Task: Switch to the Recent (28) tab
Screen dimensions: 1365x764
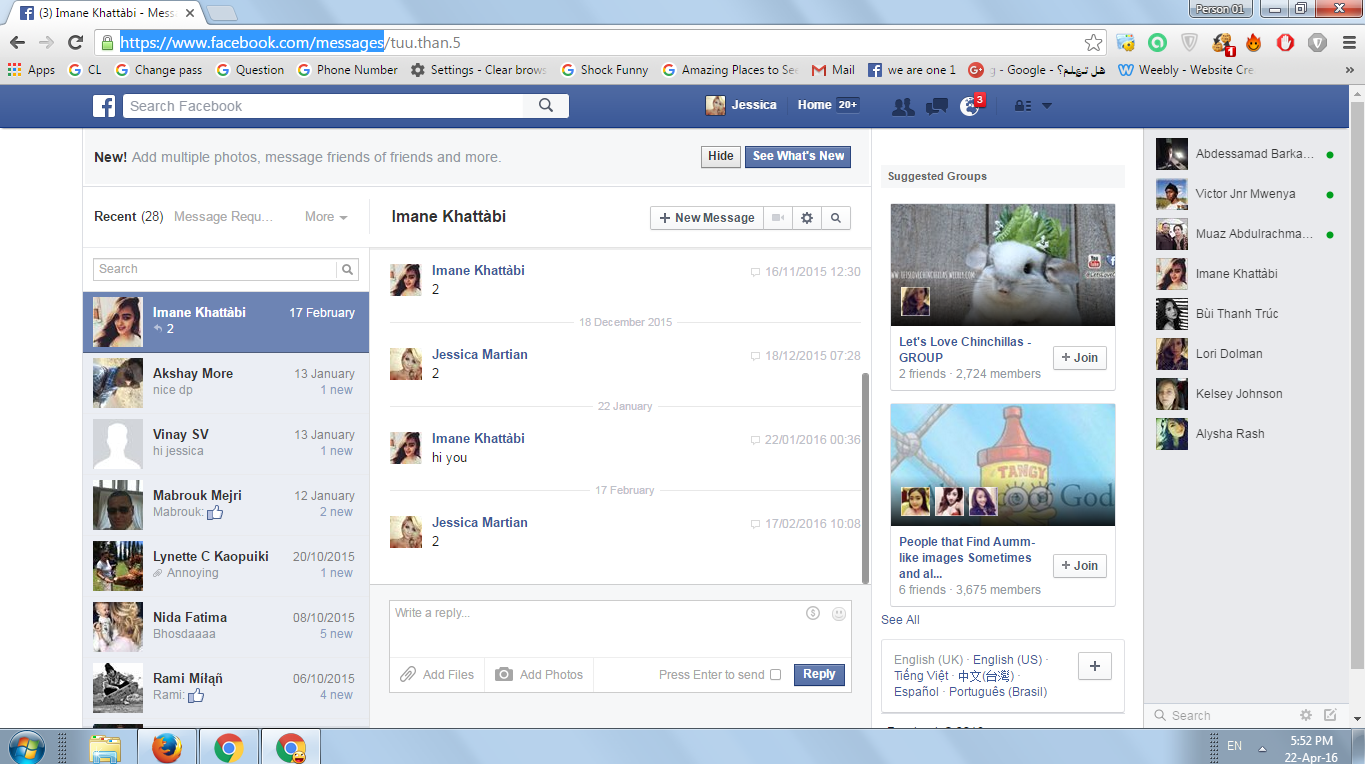Action: click(128, 217)
